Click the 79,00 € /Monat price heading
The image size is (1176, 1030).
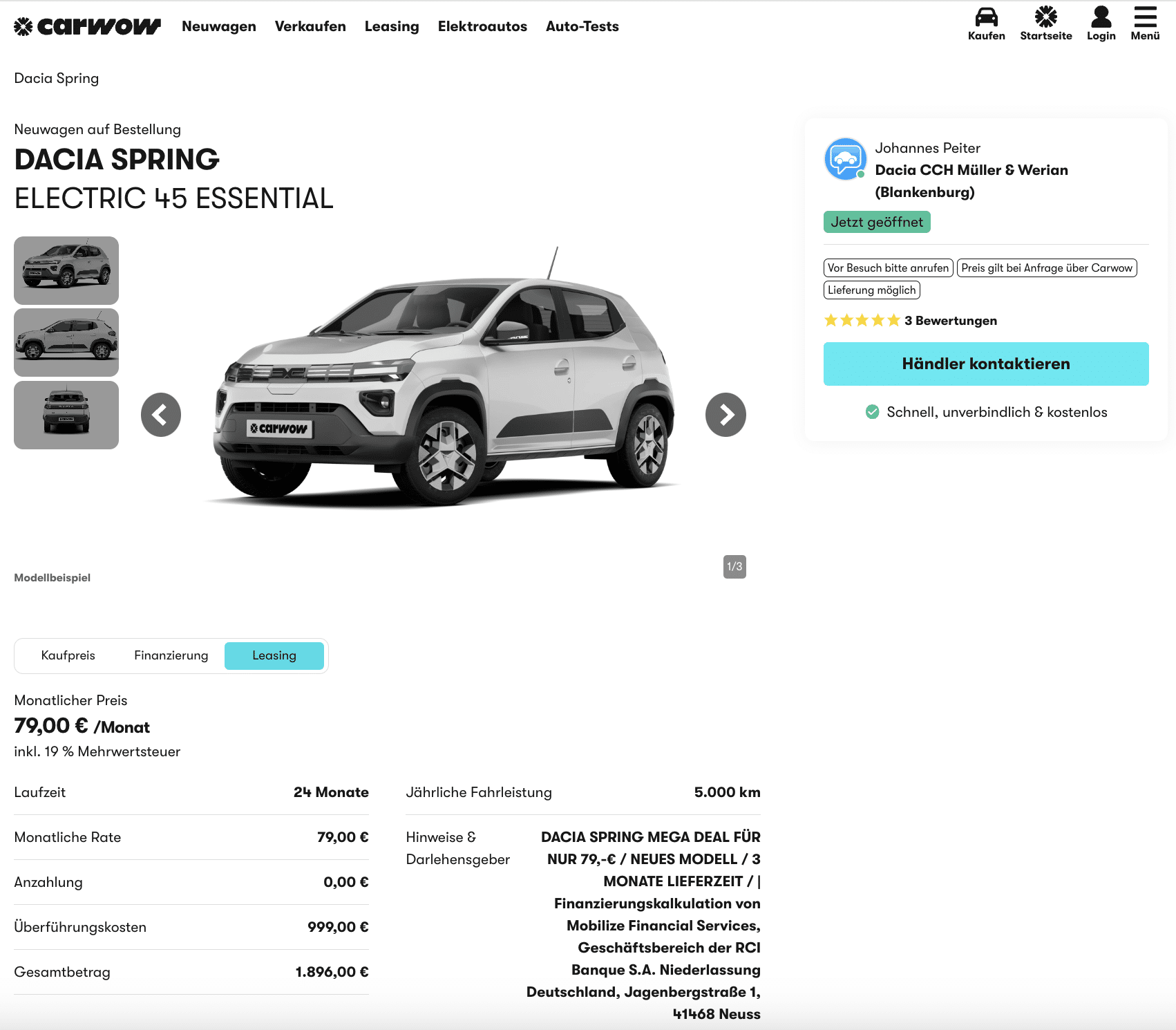82,726
